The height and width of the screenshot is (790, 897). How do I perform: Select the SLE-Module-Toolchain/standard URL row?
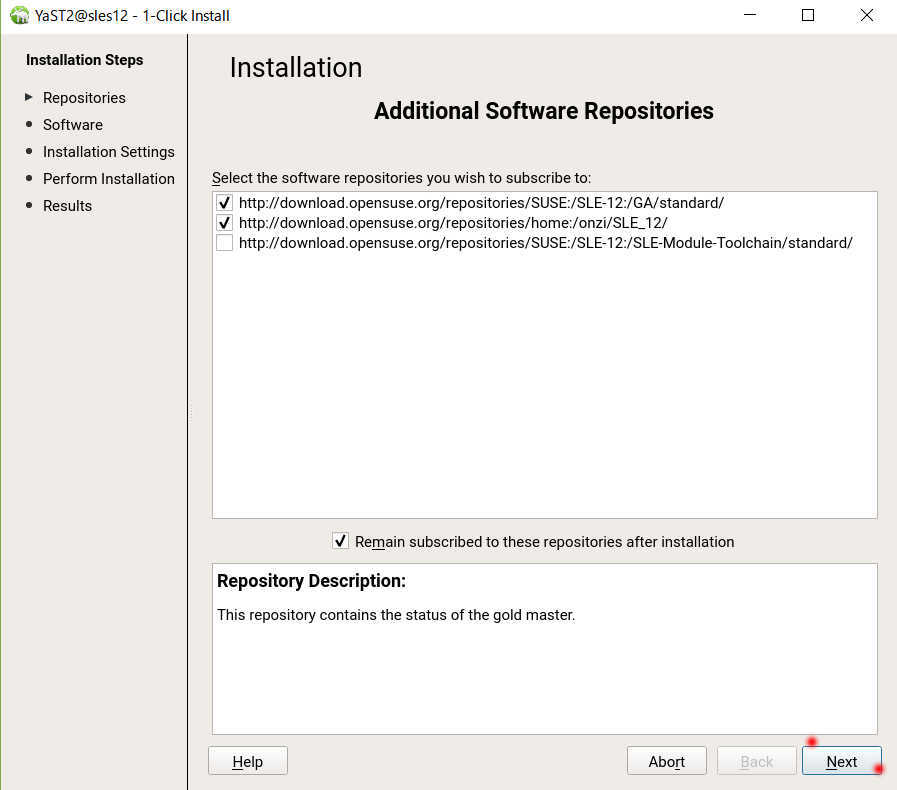tap(546, 243)
